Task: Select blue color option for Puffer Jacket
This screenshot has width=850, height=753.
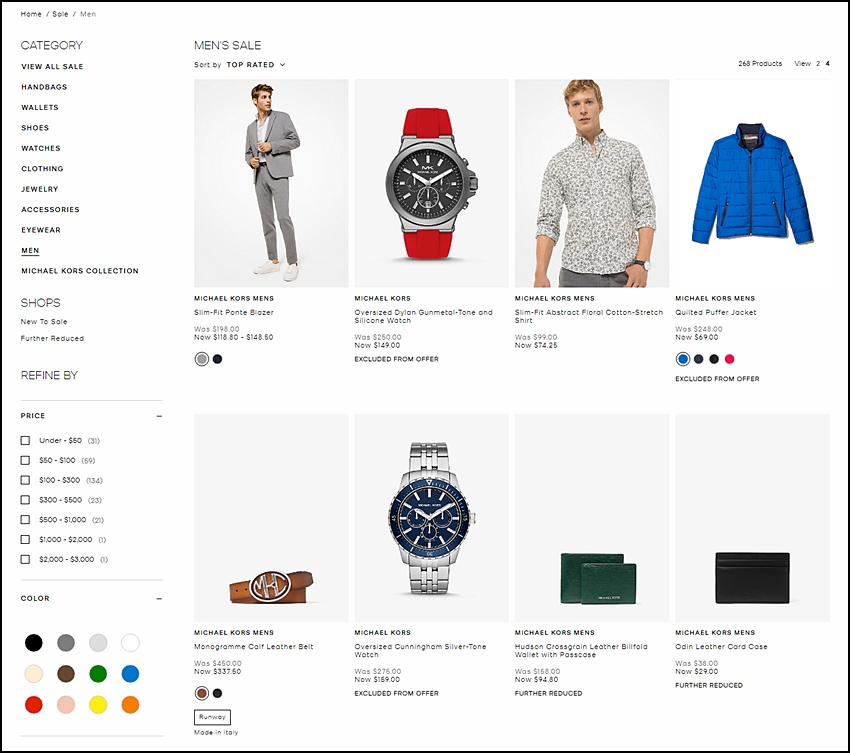Action: (x=683, y=359)
